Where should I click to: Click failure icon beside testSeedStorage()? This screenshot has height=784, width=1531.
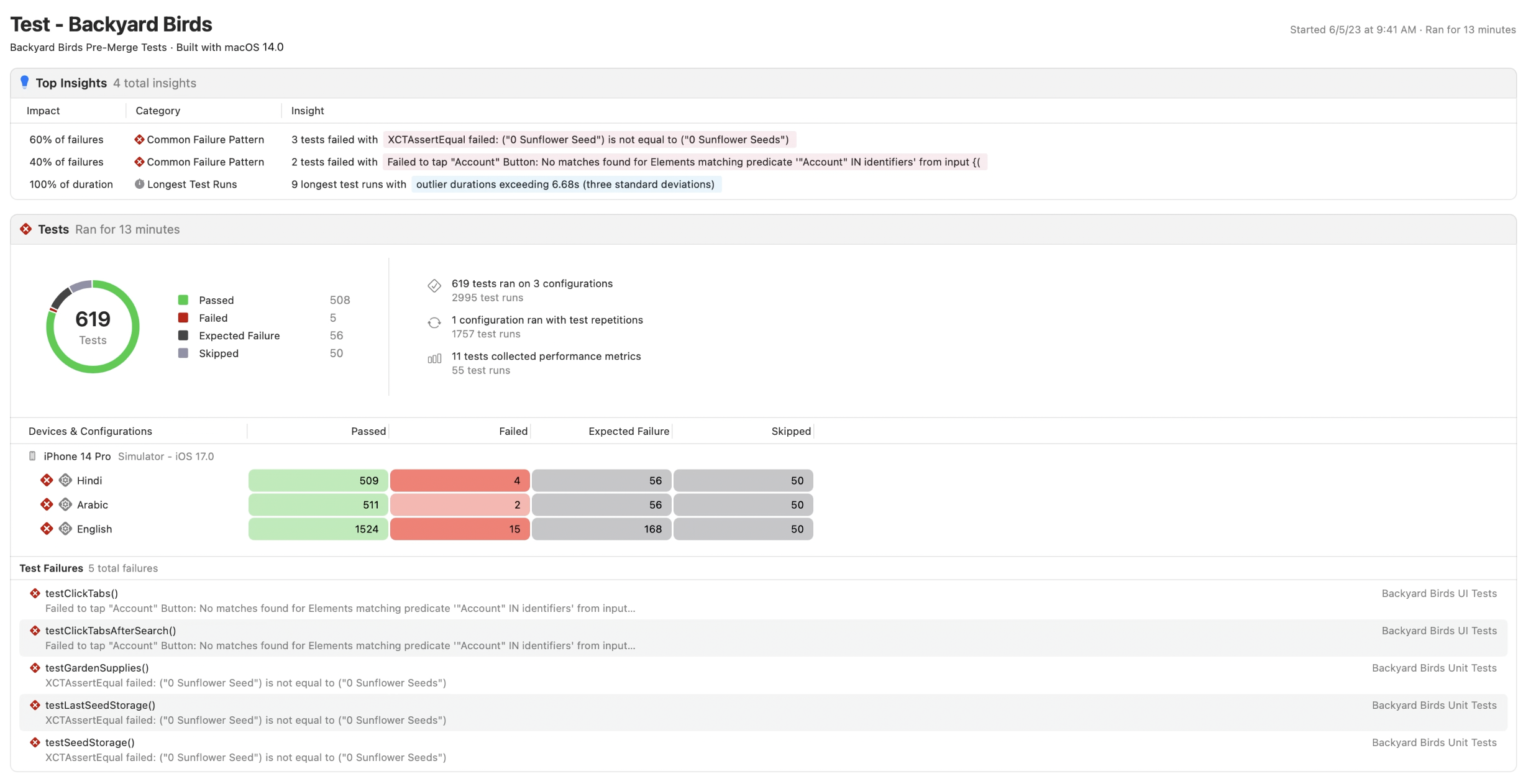coord(35,742)
